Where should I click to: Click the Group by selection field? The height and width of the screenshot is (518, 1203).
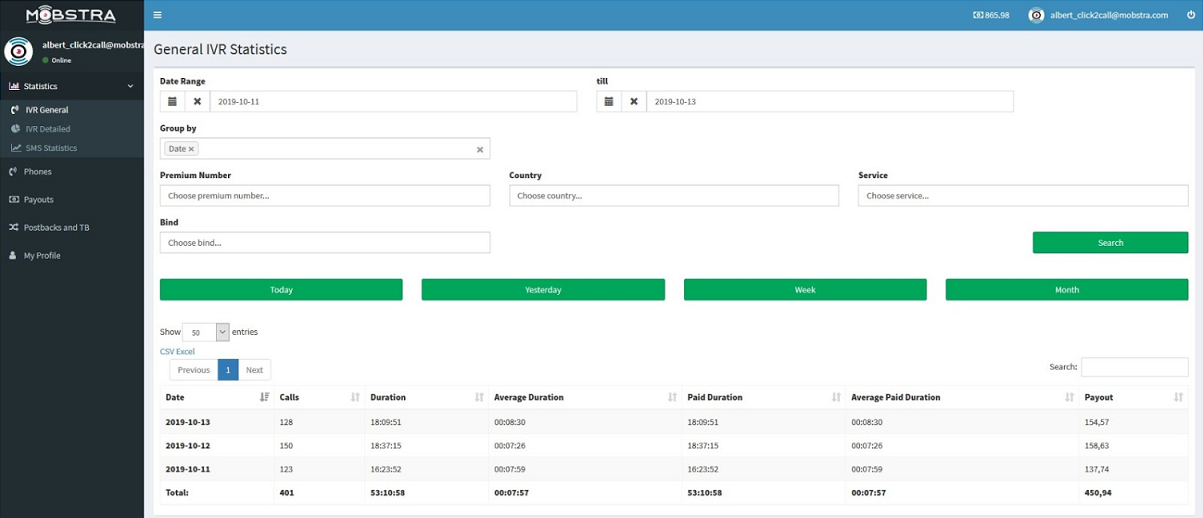click(x=325, y=148)
